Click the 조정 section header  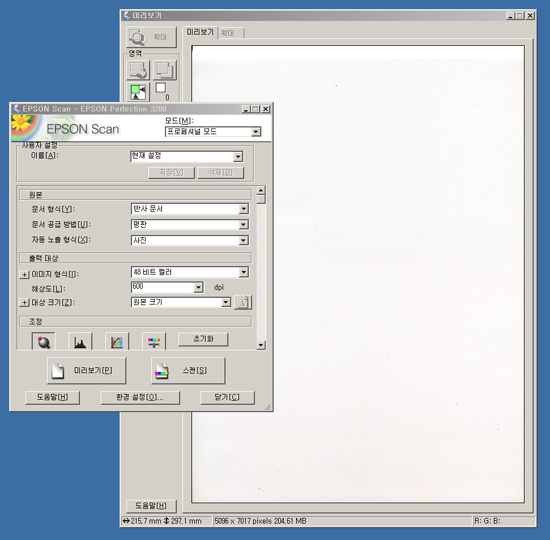pos(135,321)
